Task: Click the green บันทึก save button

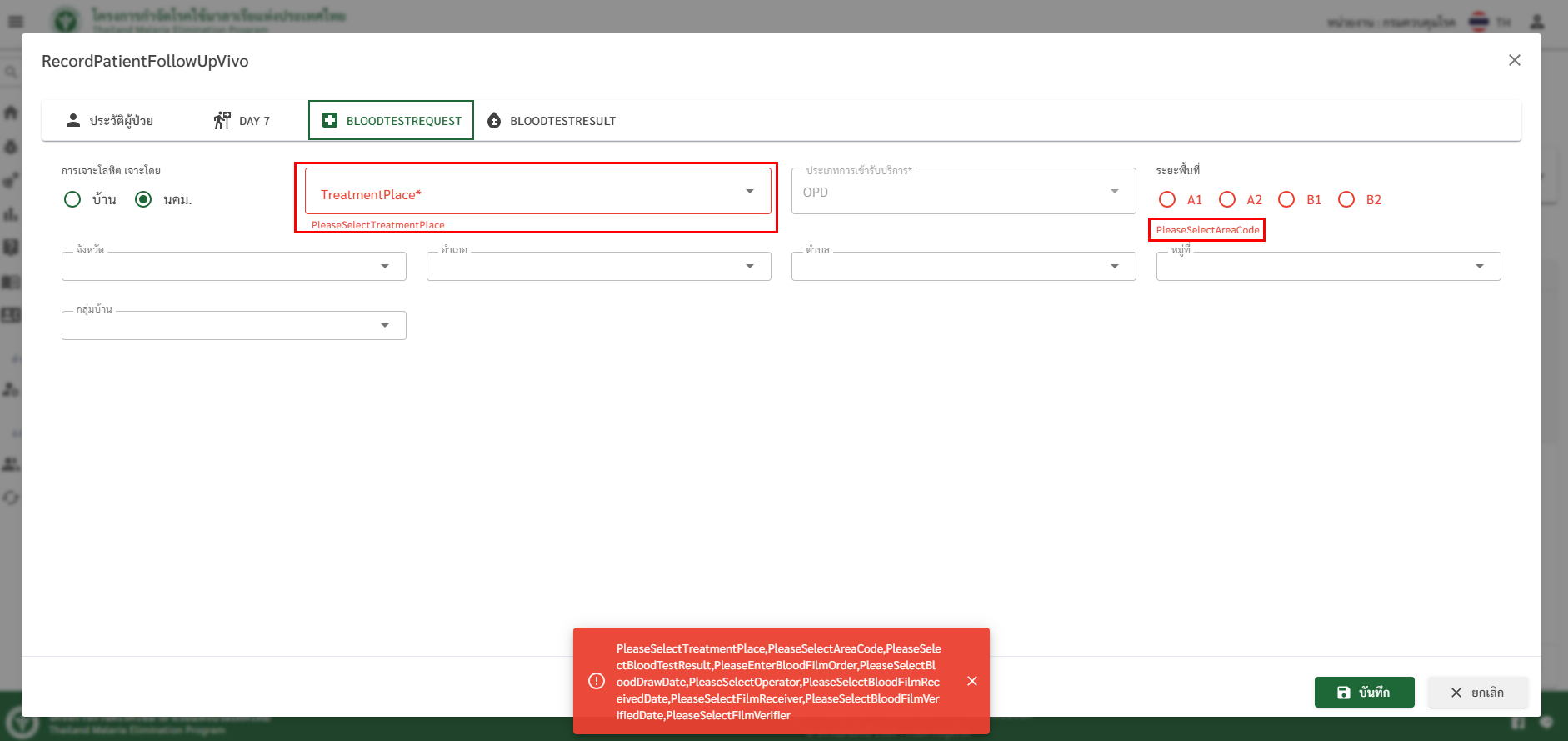Action: click(x=1364, y=693)
